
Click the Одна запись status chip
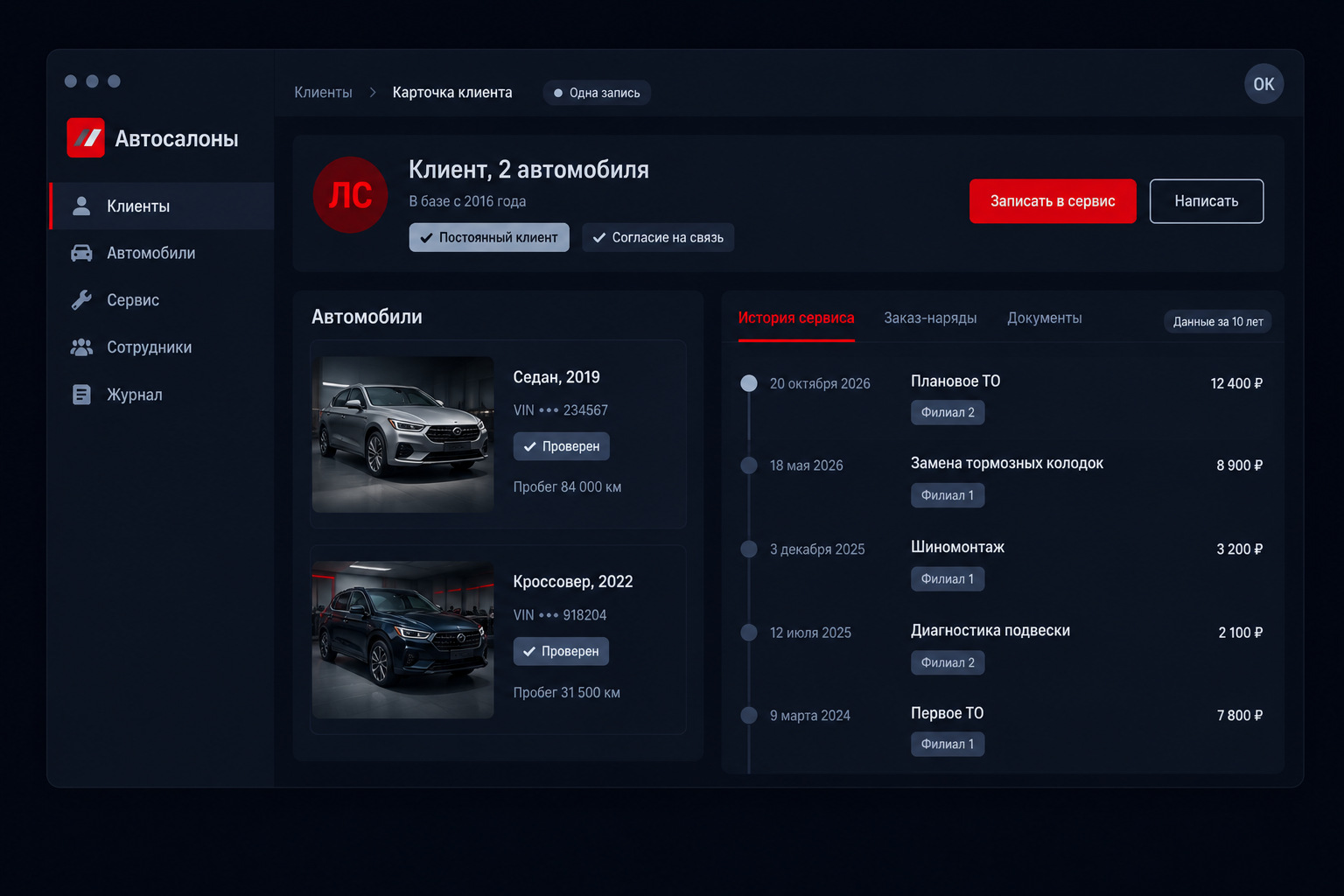(597, 93)
